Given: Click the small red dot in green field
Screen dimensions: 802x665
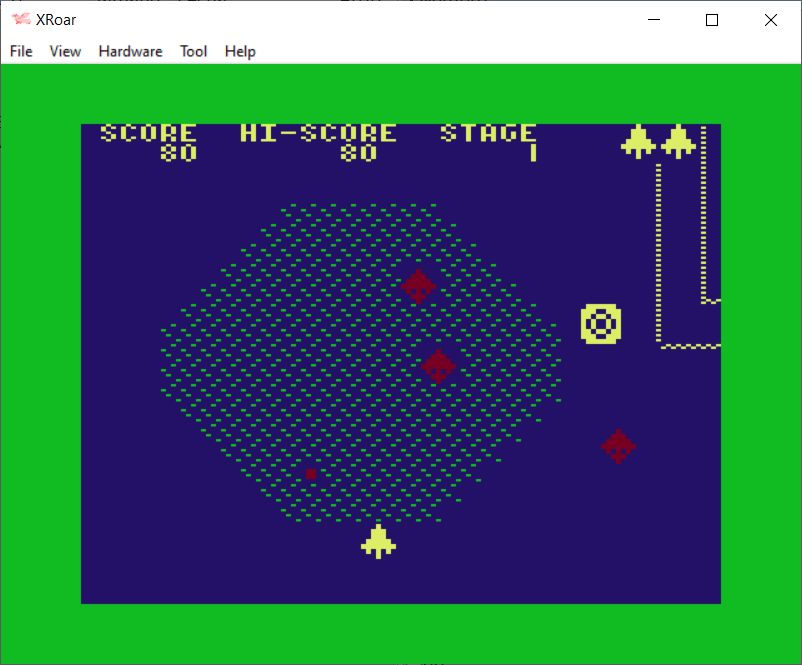Looking at the screenshot, I should point(311,473).
